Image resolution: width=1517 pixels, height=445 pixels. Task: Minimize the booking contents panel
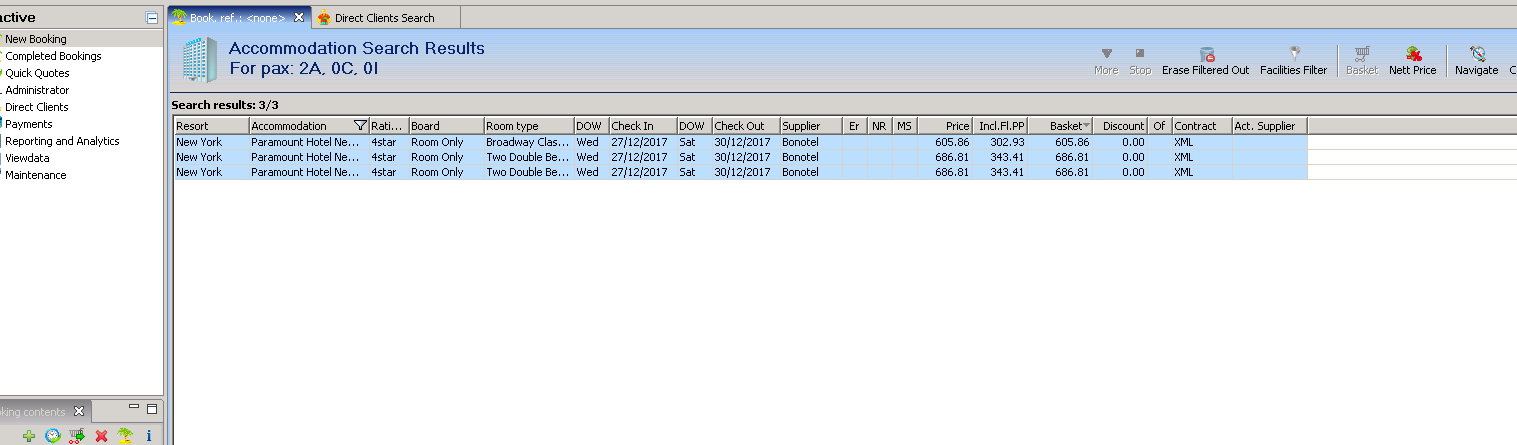point(134,408)
